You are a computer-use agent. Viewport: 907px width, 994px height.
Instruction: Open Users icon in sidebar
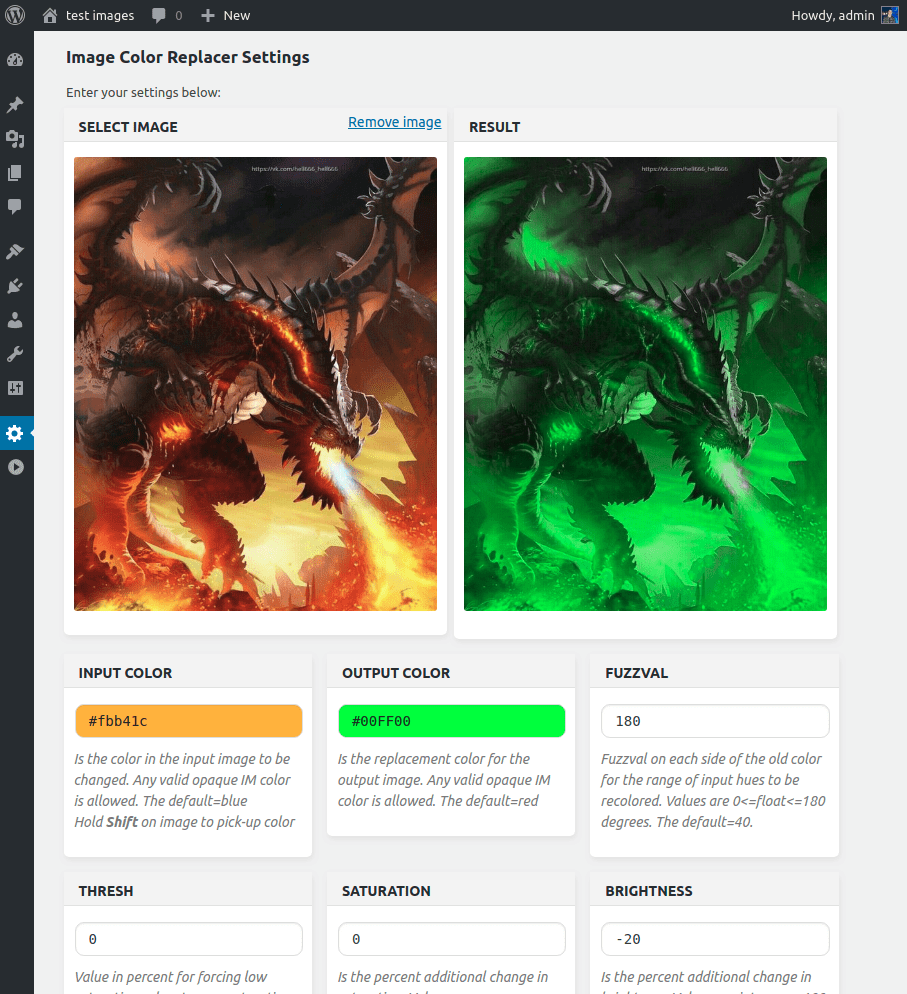[15, 320]
